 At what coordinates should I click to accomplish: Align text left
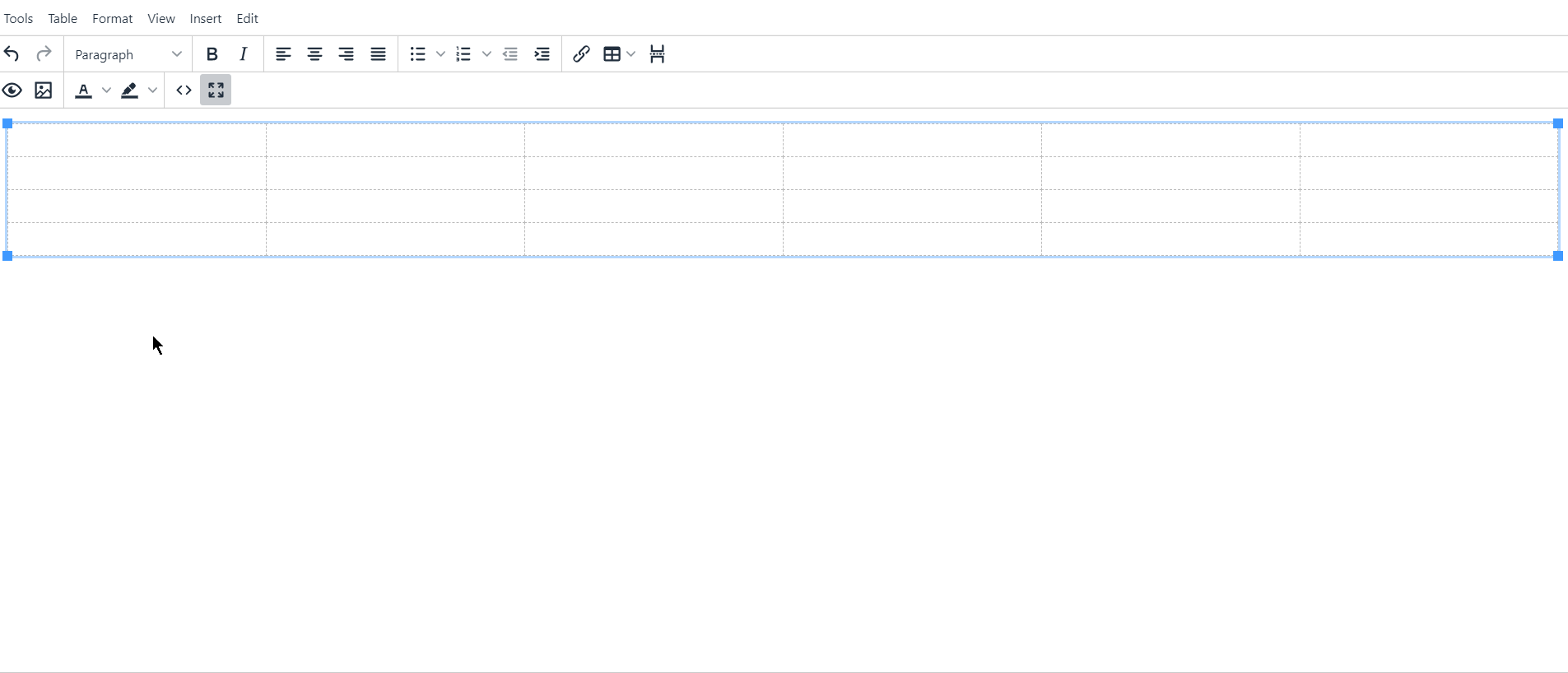click(x=283, y=54)
